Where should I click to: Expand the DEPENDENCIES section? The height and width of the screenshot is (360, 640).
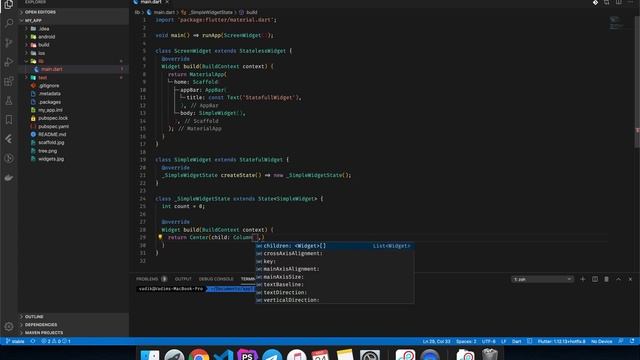tap(73, 324)
